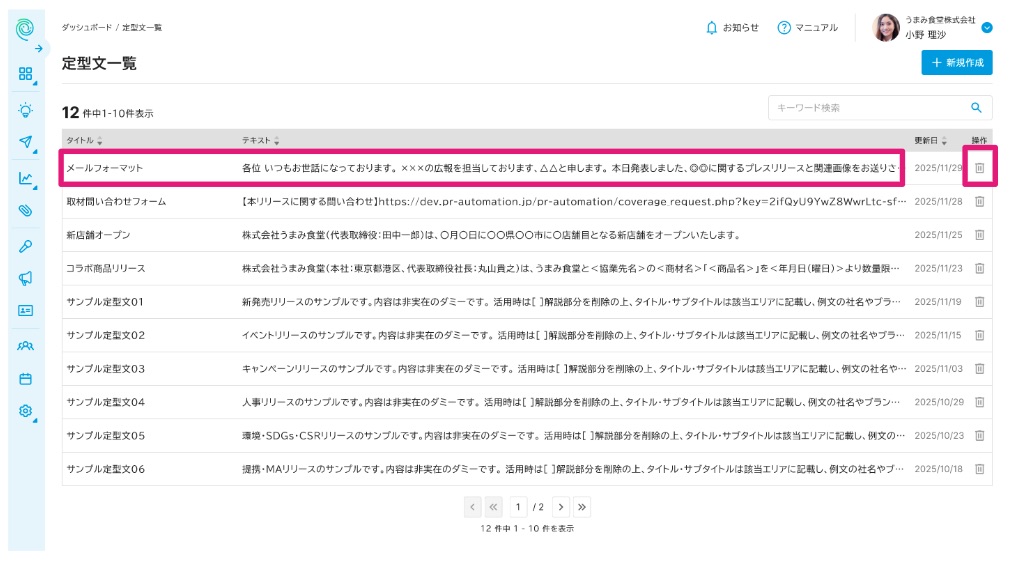Focus the キーワード検索 input field

point(865,108)
